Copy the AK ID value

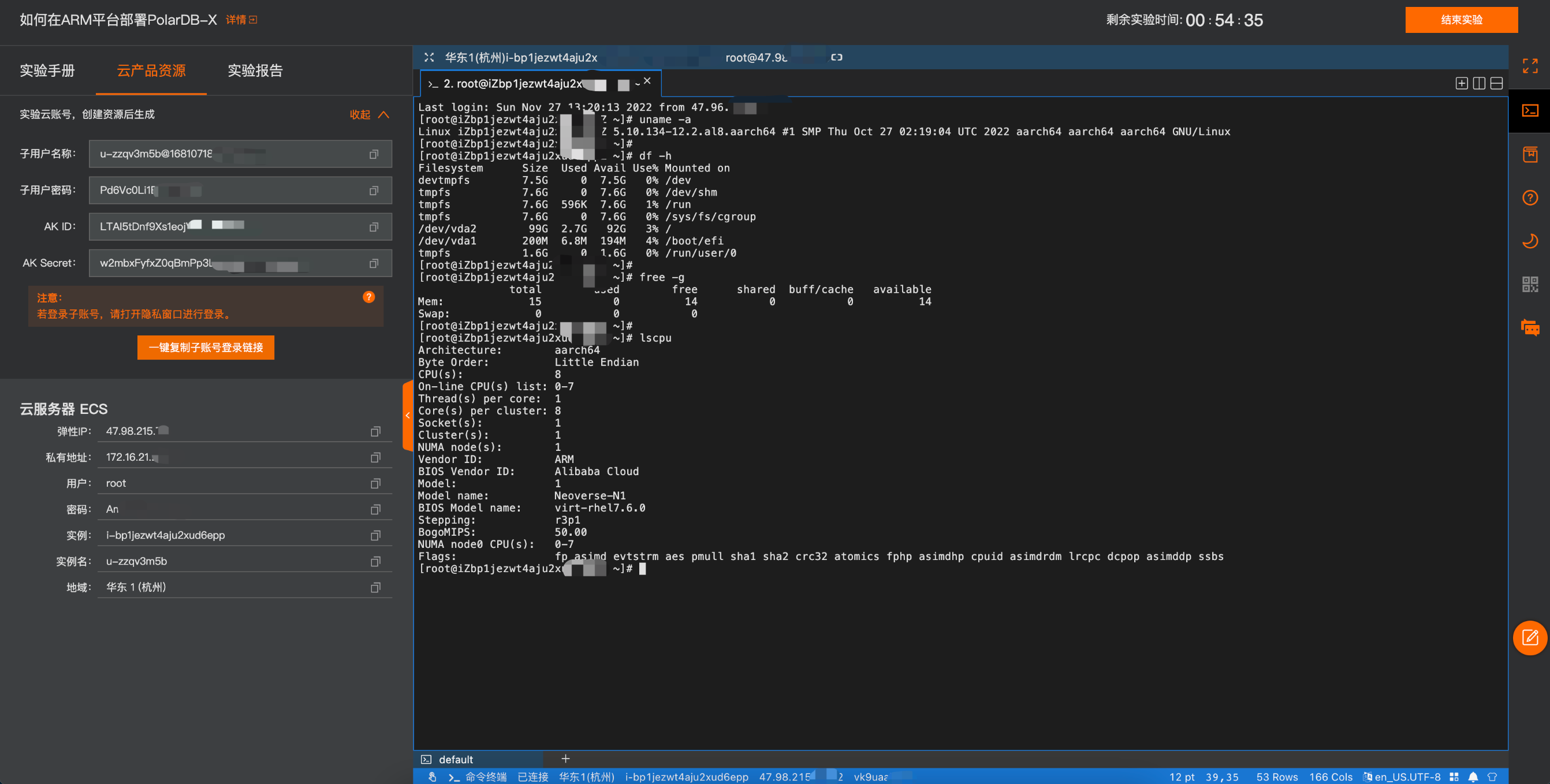tap(374, 227)
